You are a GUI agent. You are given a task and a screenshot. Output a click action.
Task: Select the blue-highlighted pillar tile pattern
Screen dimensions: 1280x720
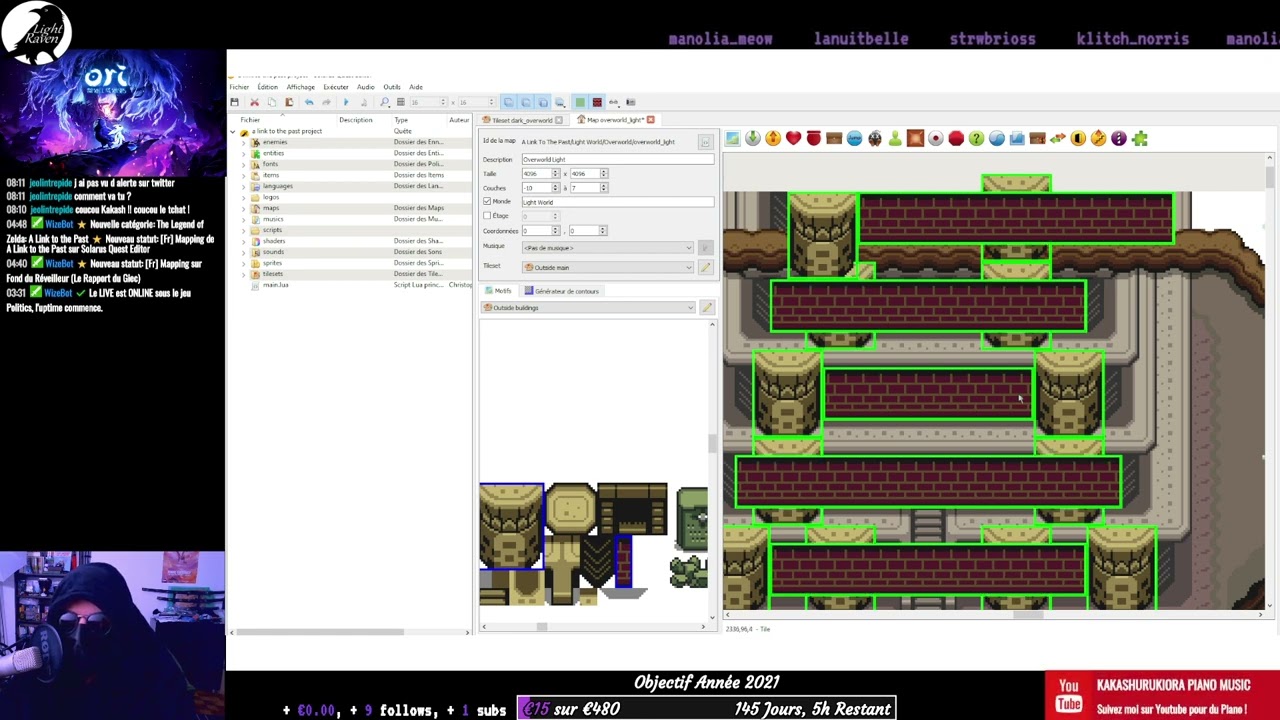coord(511,526)
